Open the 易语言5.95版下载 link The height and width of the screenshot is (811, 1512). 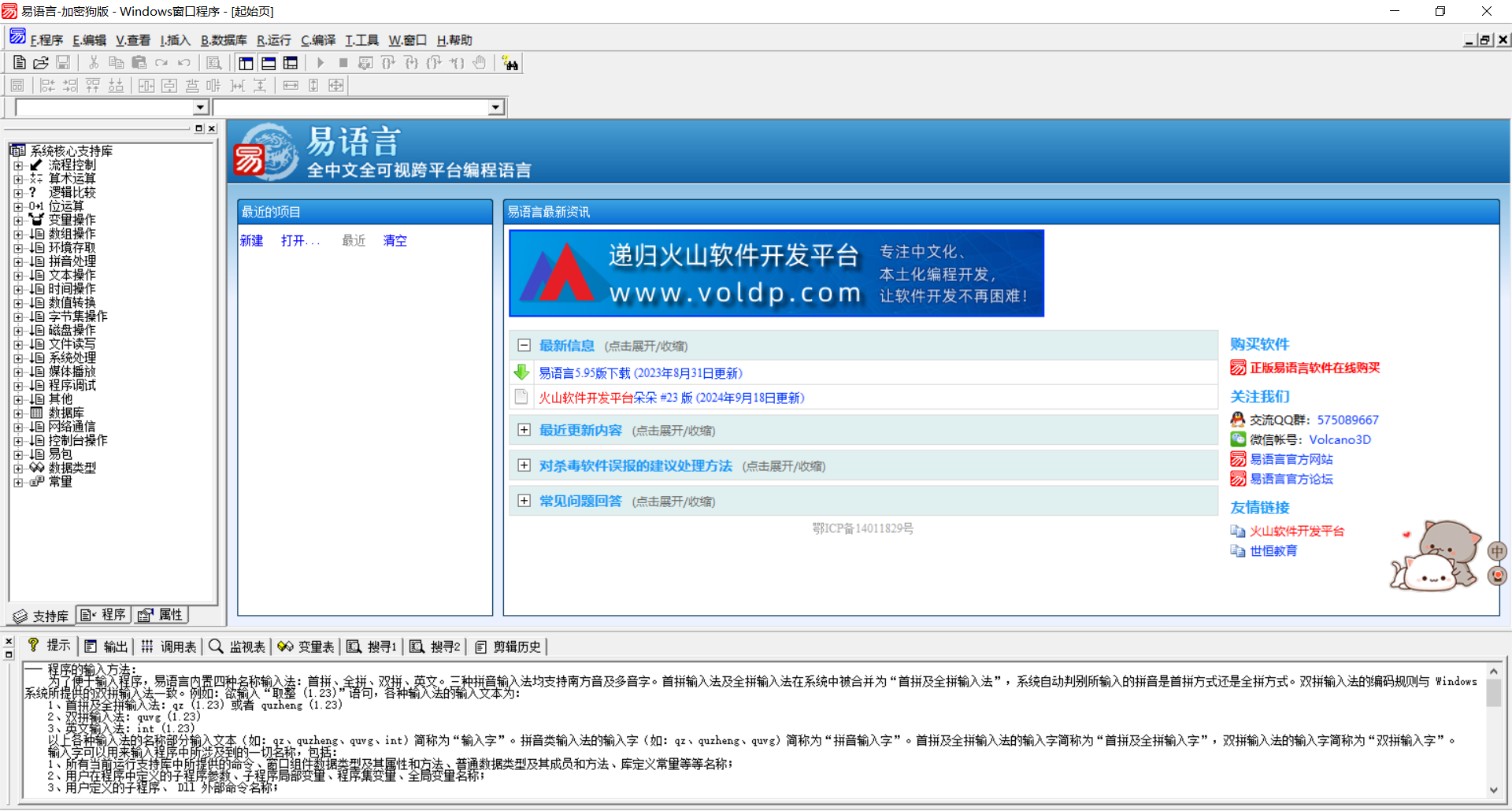640,373
